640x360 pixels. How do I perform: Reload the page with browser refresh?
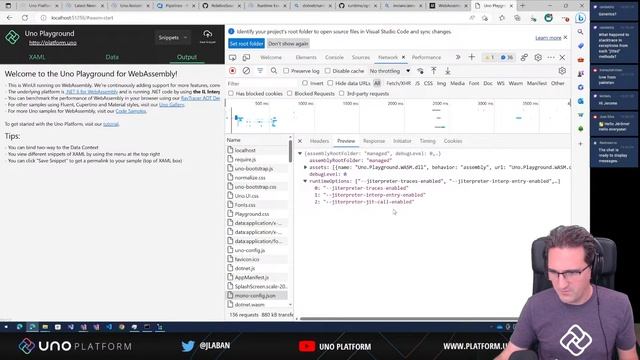(25, 18)
